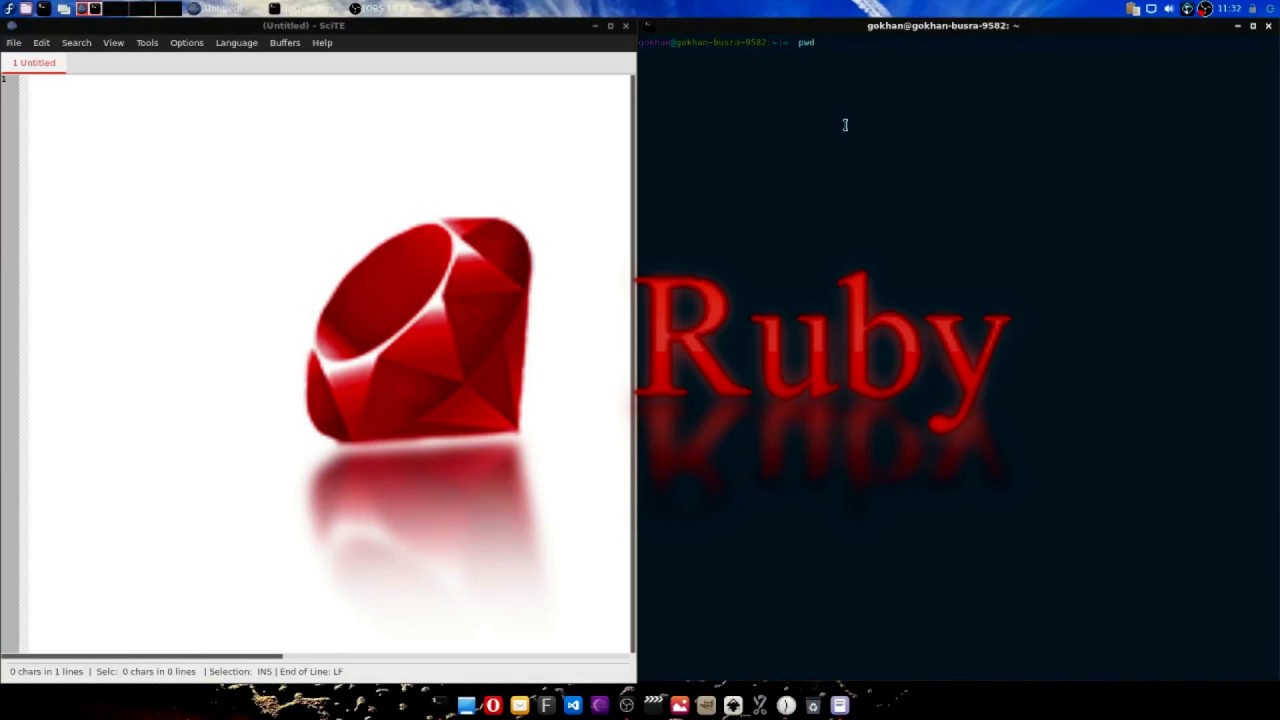The image size is (1280, 720).
Task: Open the Options menu in SciTE
Action: [x=187, y=42]
